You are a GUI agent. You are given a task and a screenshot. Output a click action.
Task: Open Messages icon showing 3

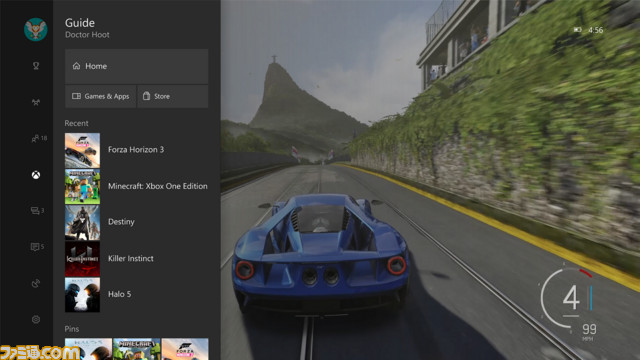click(x=37, y=211)
